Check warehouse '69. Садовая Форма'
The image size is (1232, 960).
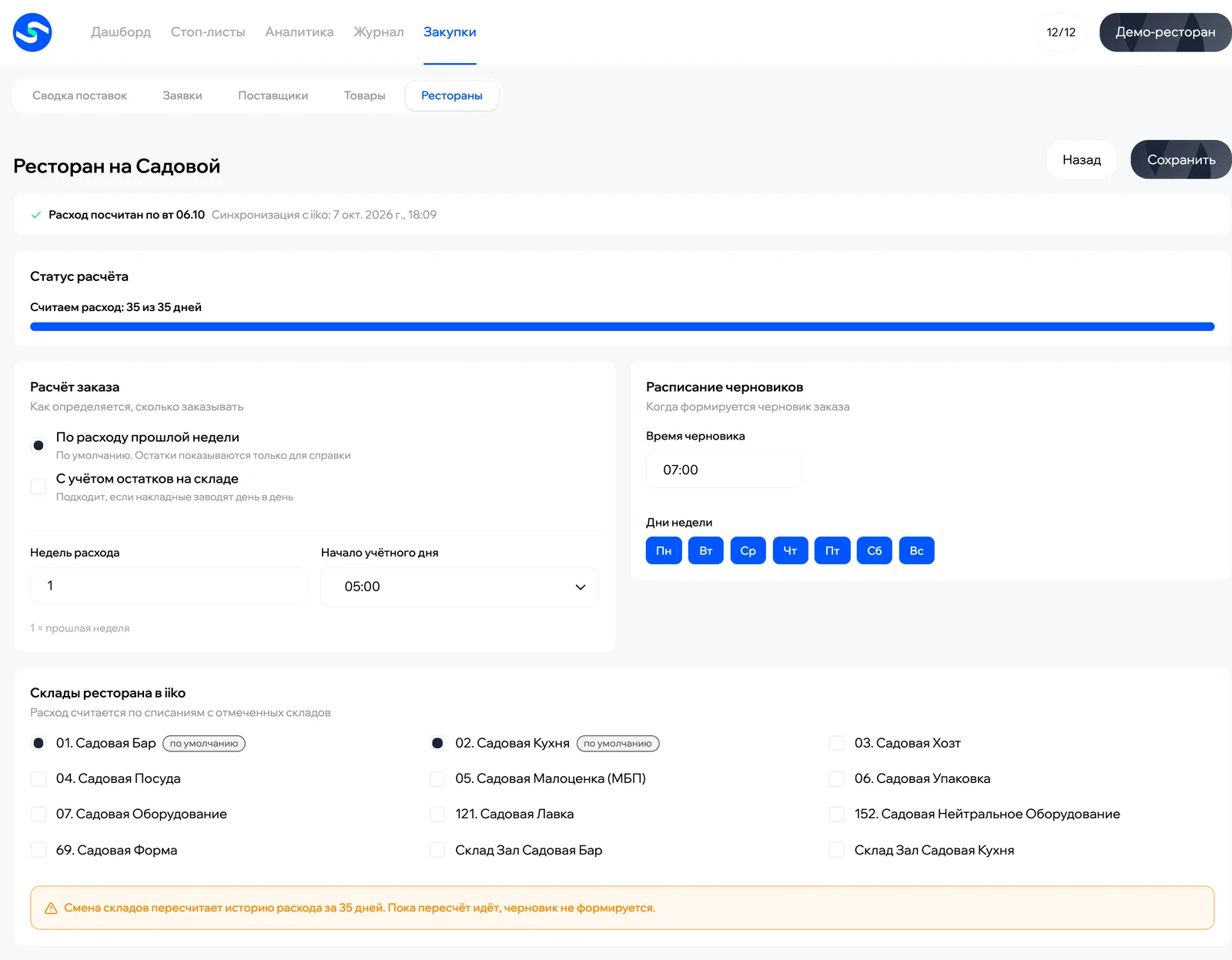point(38,850)
